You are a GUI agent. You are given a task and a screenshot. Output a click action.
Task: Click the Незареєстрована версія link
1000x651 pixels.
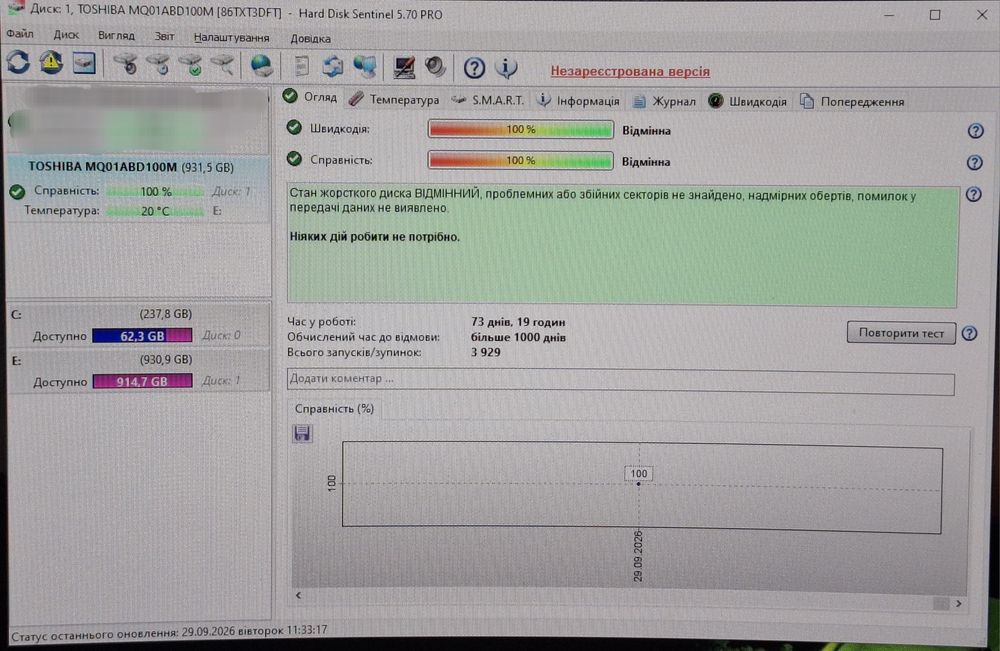click(x=630, y=71)
